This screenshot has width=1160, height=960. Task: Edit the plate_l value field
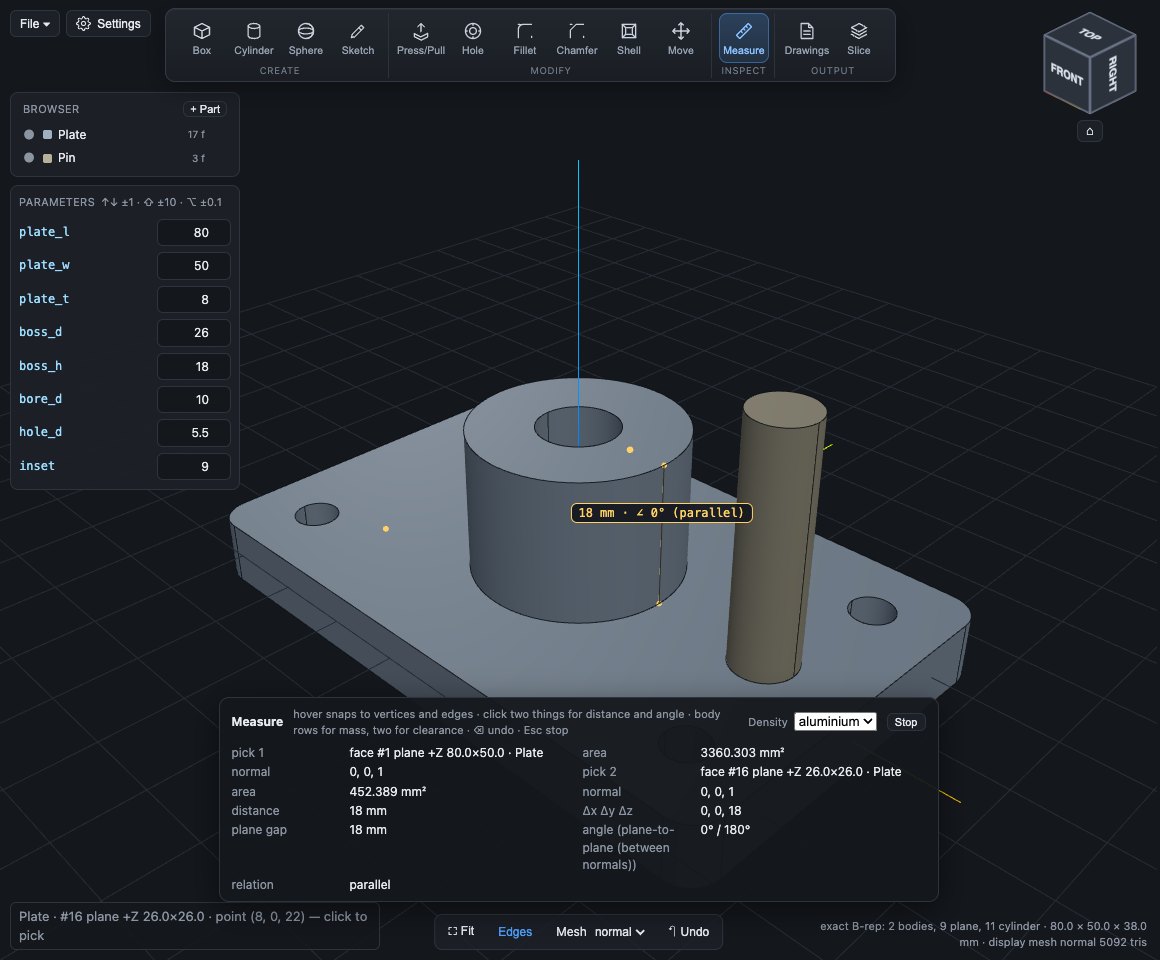point(194,232)
